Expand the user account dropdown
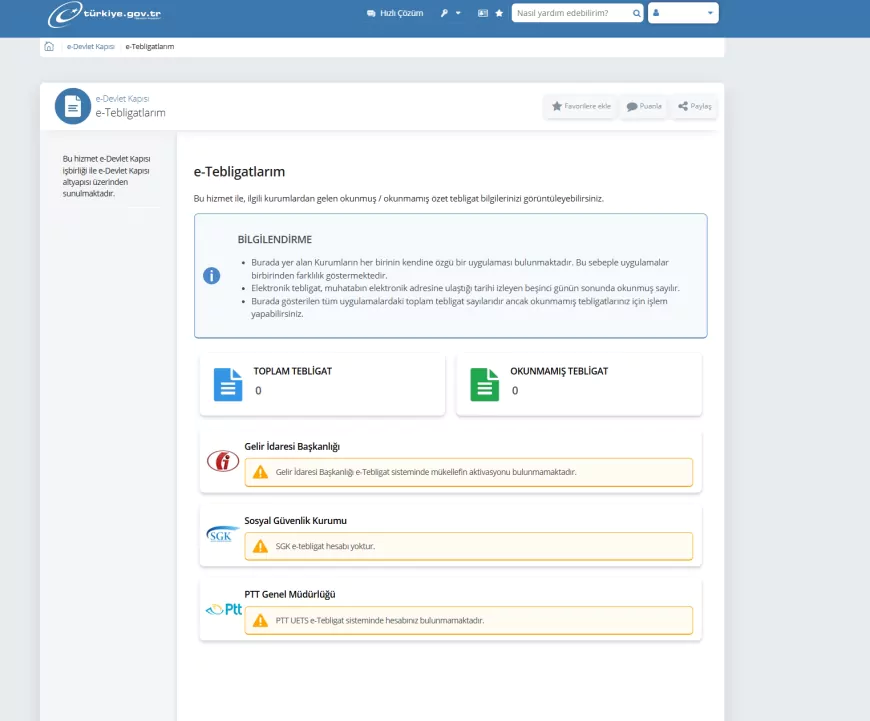The width and height of the screenshot is (870, 721). (x=683, y=14)
